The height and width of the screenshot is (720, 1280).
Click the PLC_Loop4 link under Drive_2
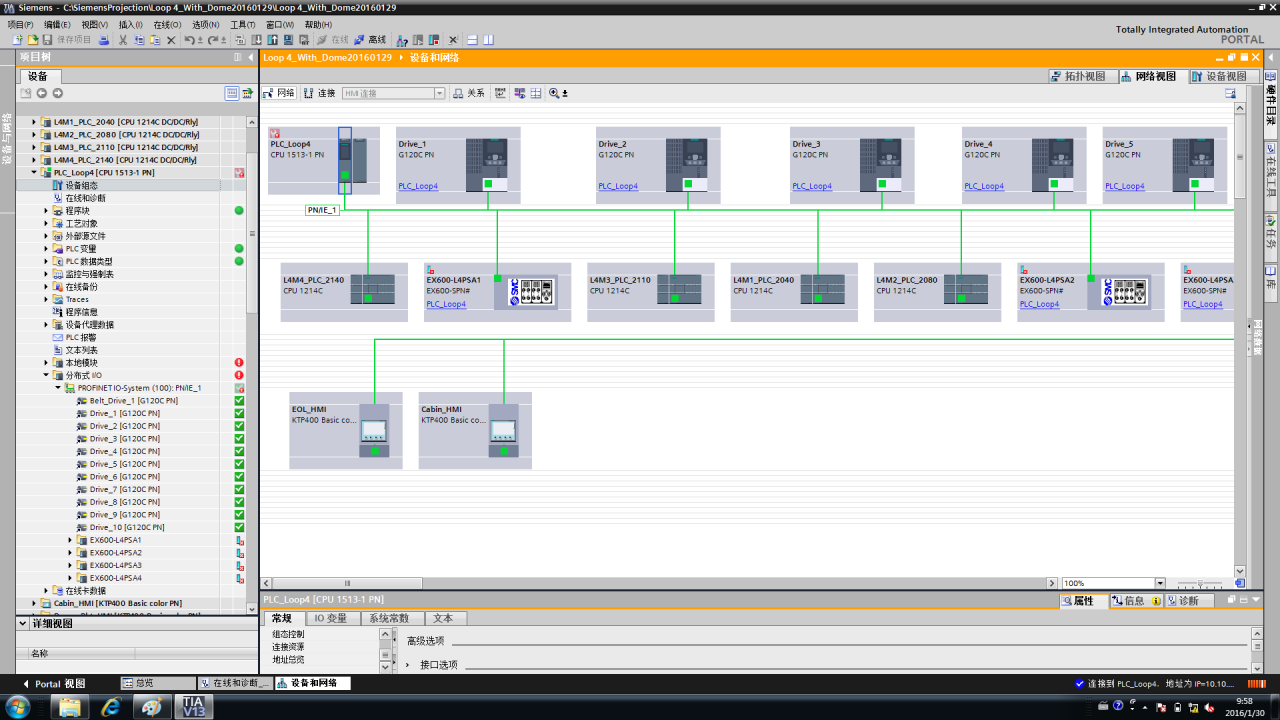pyautogui.click(x=618, y=186)
